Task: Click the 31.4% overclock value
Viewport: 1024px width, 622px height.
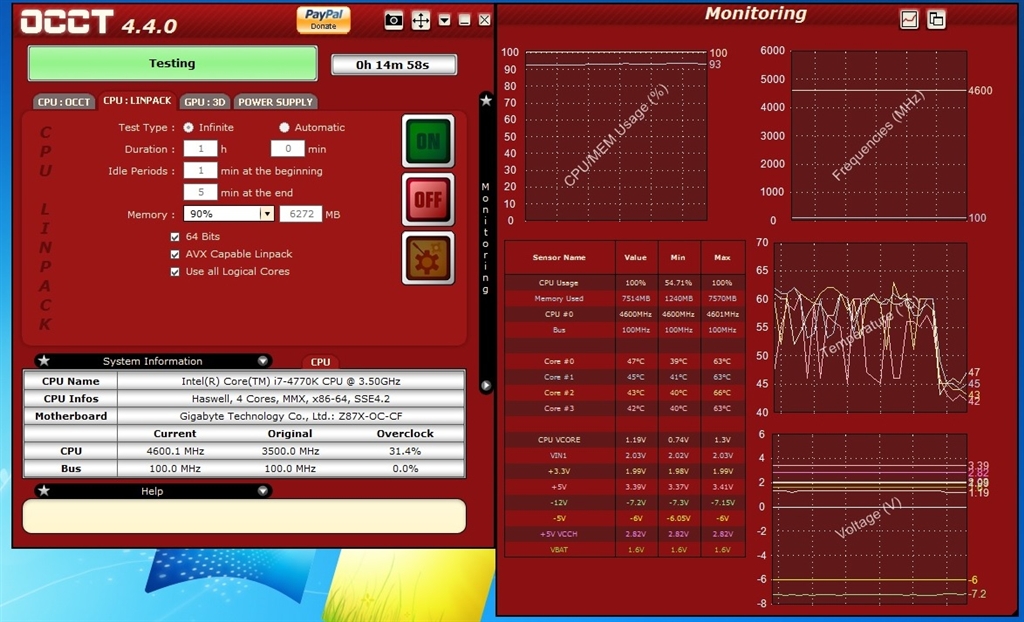Action: [405, 451]
